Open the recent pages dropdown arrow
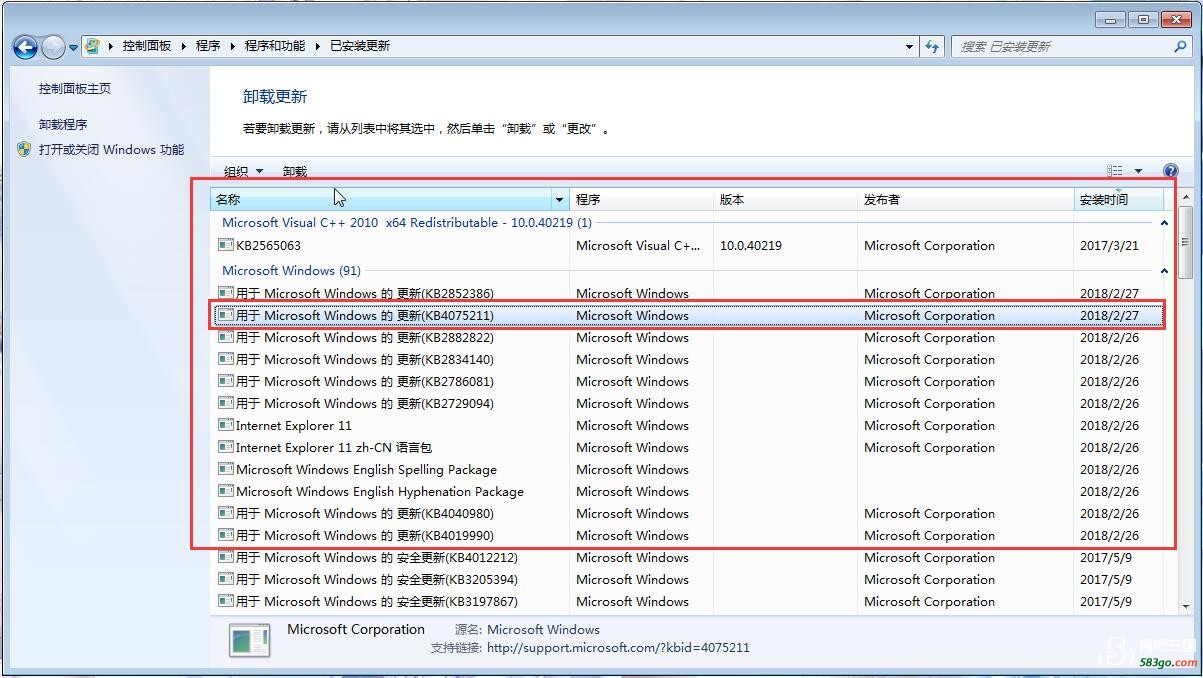The width and height of the screenshot is (1203, 678). pos(74,47)
